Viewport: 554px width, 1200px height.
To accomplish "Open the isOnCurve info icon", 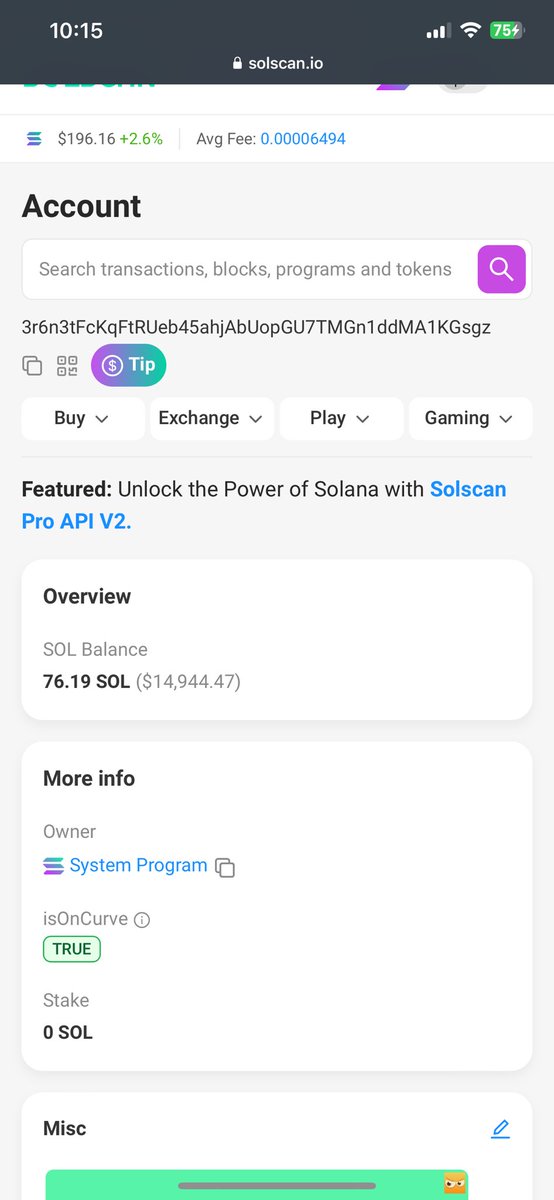I will click(x=142, y=919).
